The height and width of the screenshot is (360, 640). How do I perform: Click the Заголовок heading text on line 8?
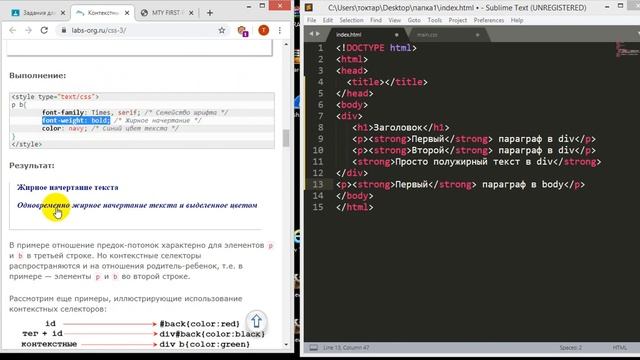(x=398, y=128)
